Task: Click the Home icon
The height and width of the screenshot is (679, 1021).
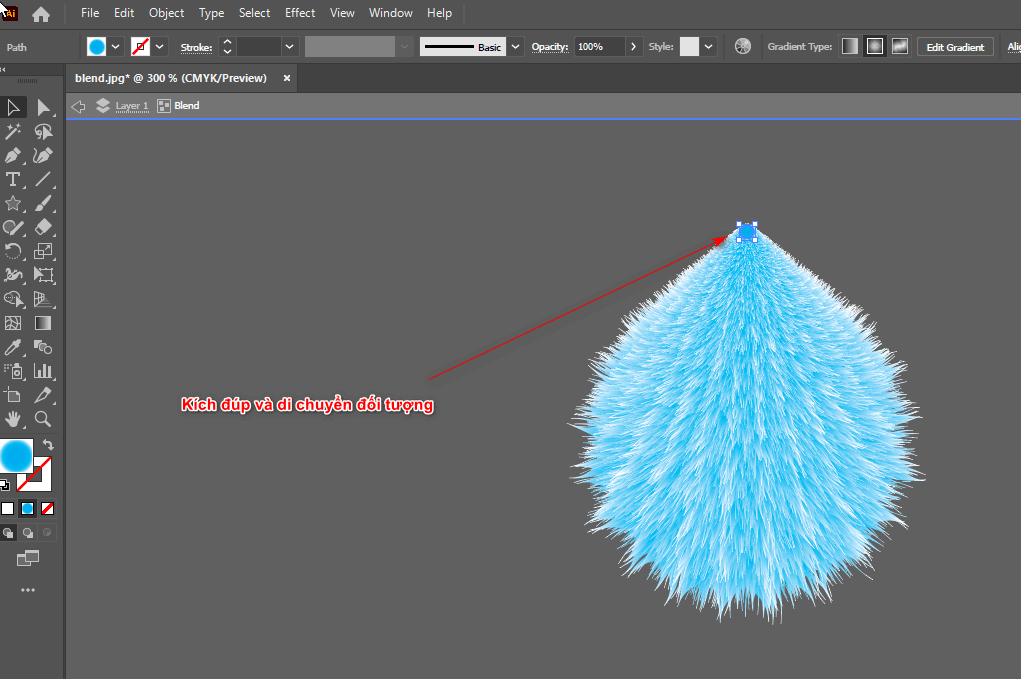Action: pyautogui.click(x=41, y=14)
